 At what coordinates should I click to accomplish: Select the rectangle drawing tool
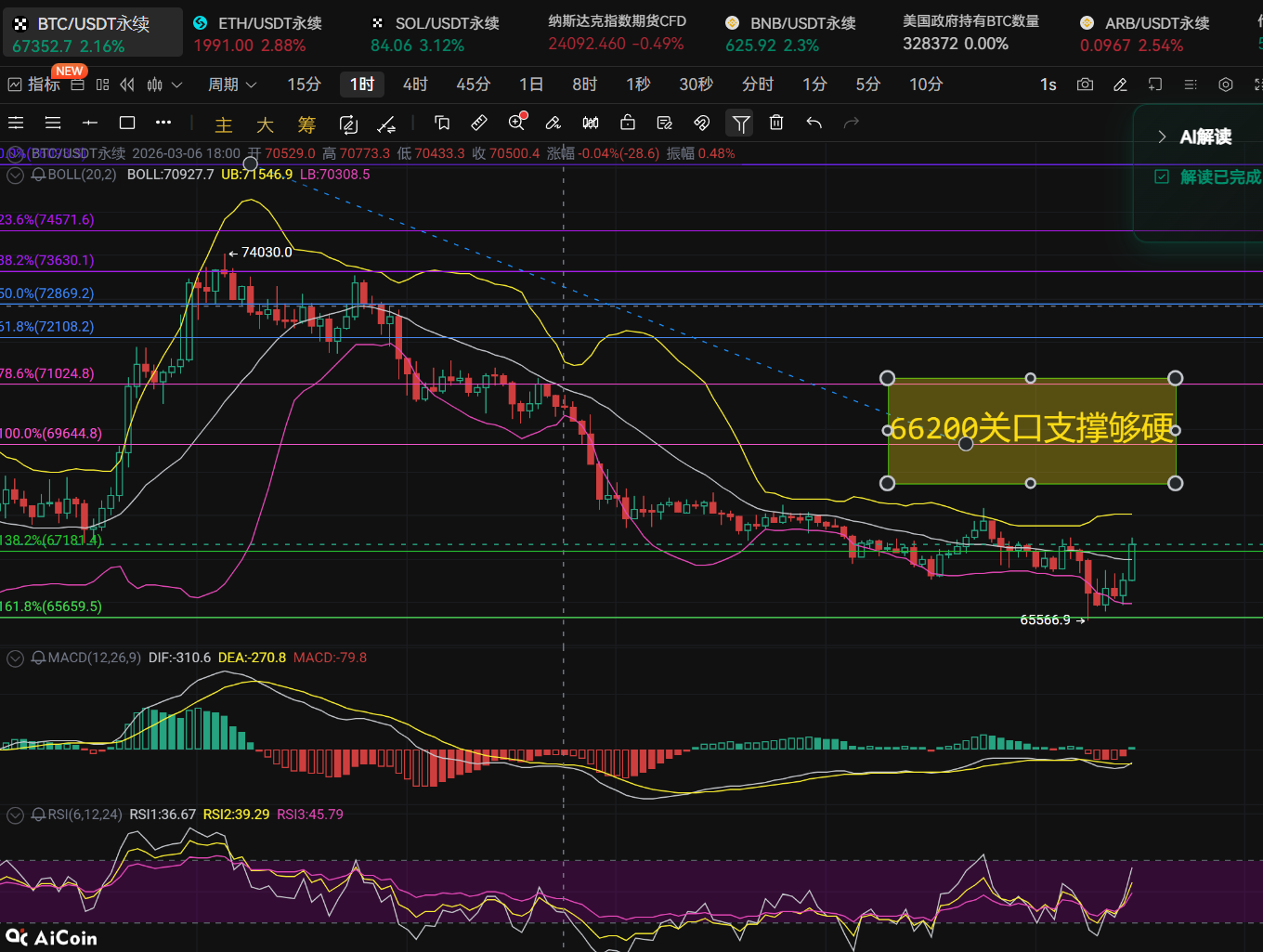tap(127, 123)
